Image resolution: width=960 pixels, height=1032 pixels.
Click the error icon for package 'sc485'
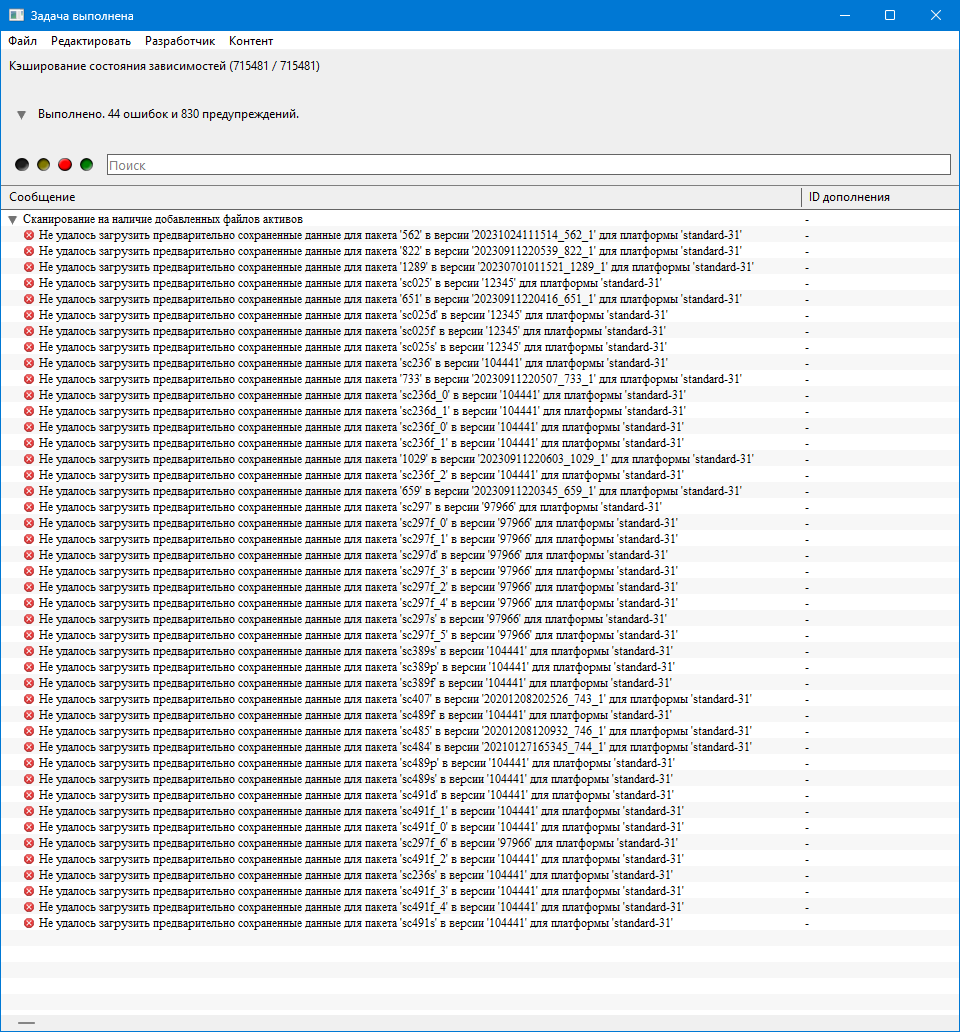29,731
